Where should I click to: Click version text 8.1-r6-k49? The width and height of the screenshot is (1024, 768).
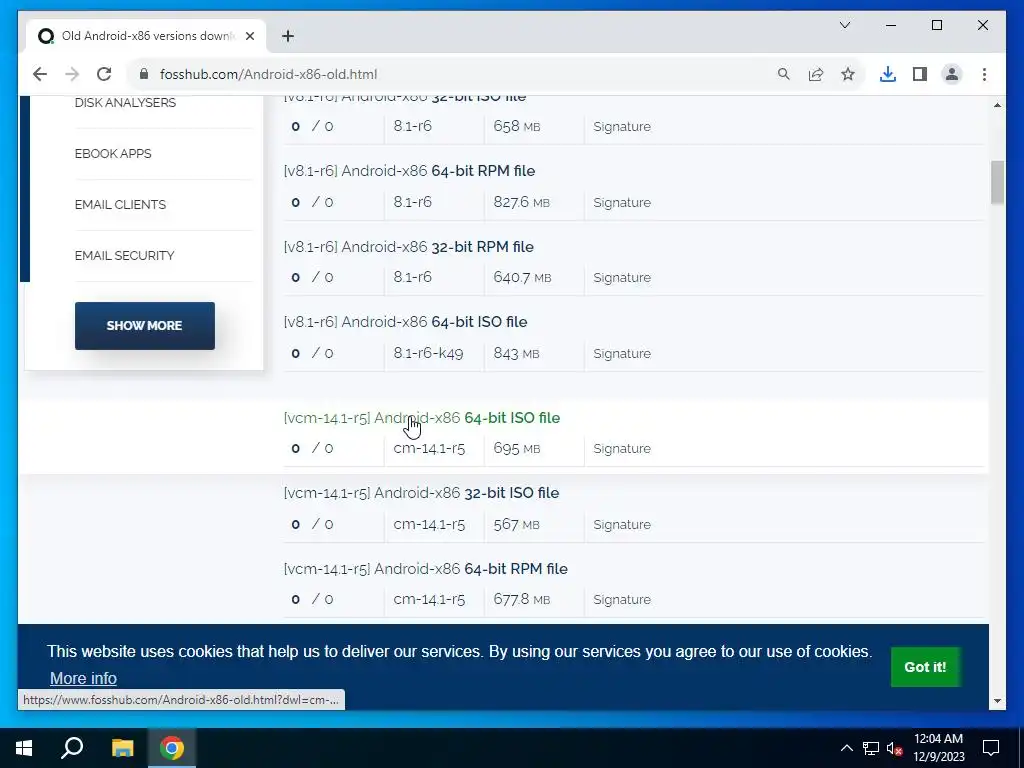pyautogui.click(x=428, y=353)
